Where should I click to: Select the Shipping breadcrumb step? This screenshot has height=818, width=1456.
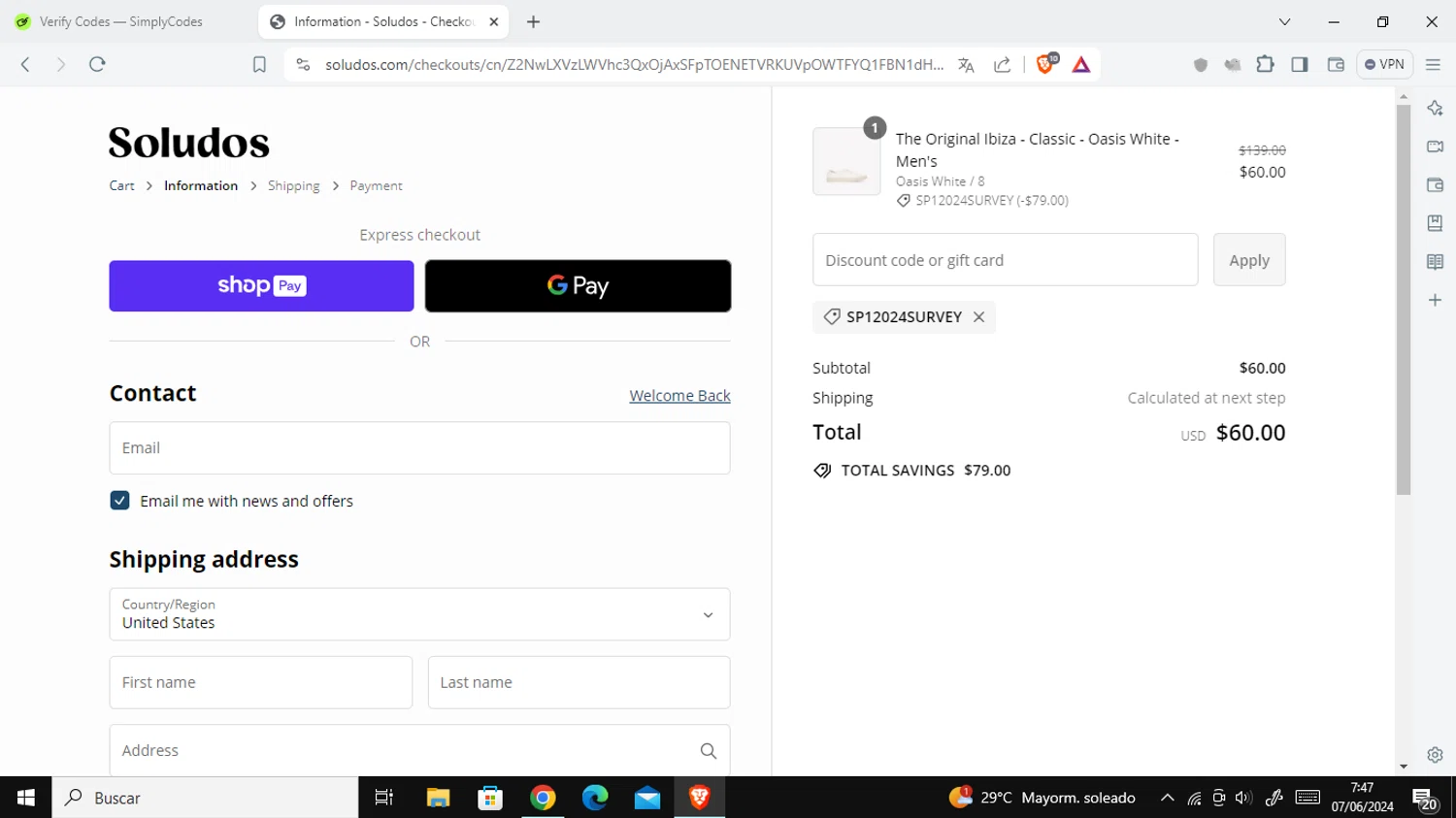pyautogui.click(x=293, y=185)
